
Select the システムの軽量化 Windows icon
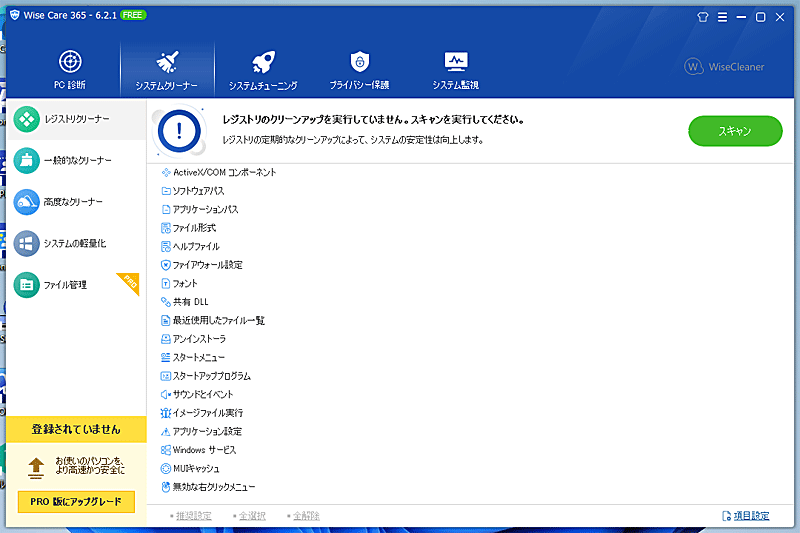27,243
